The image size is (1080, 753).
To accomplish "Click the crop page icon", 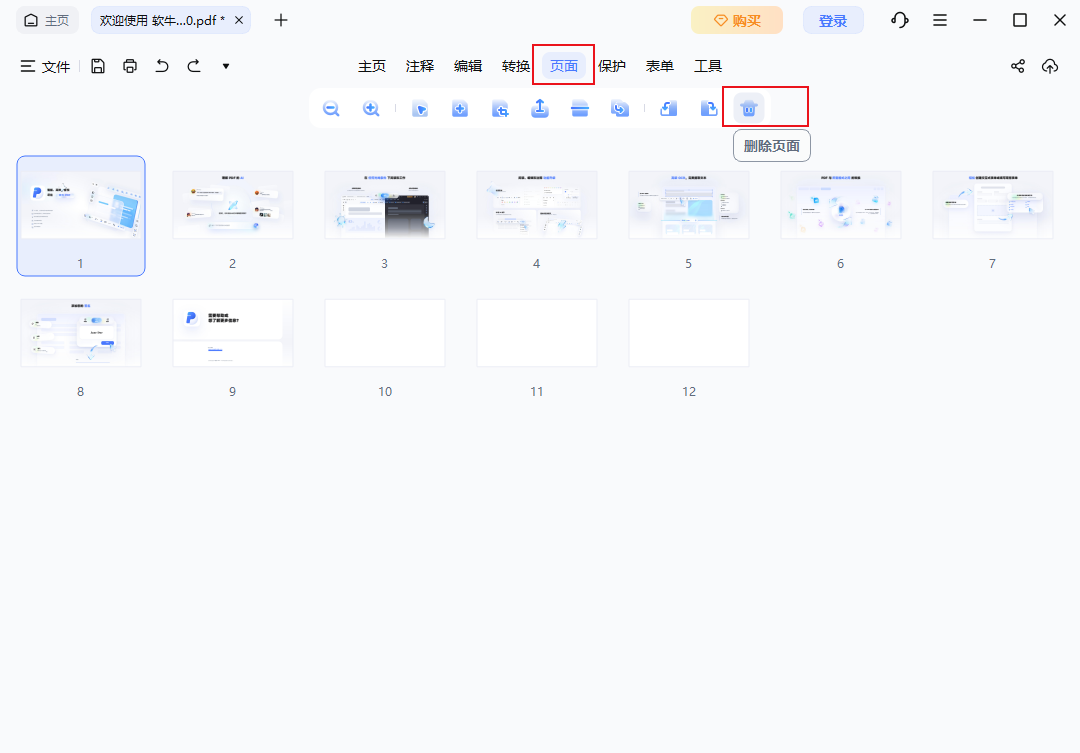I will (500, 109).
